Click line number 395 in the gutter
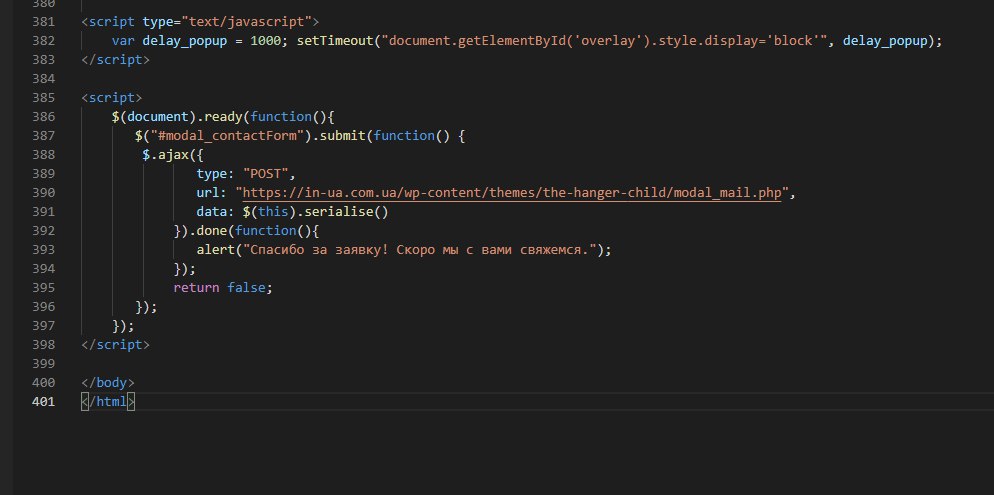994x495 pixels. tap(43, 288)
